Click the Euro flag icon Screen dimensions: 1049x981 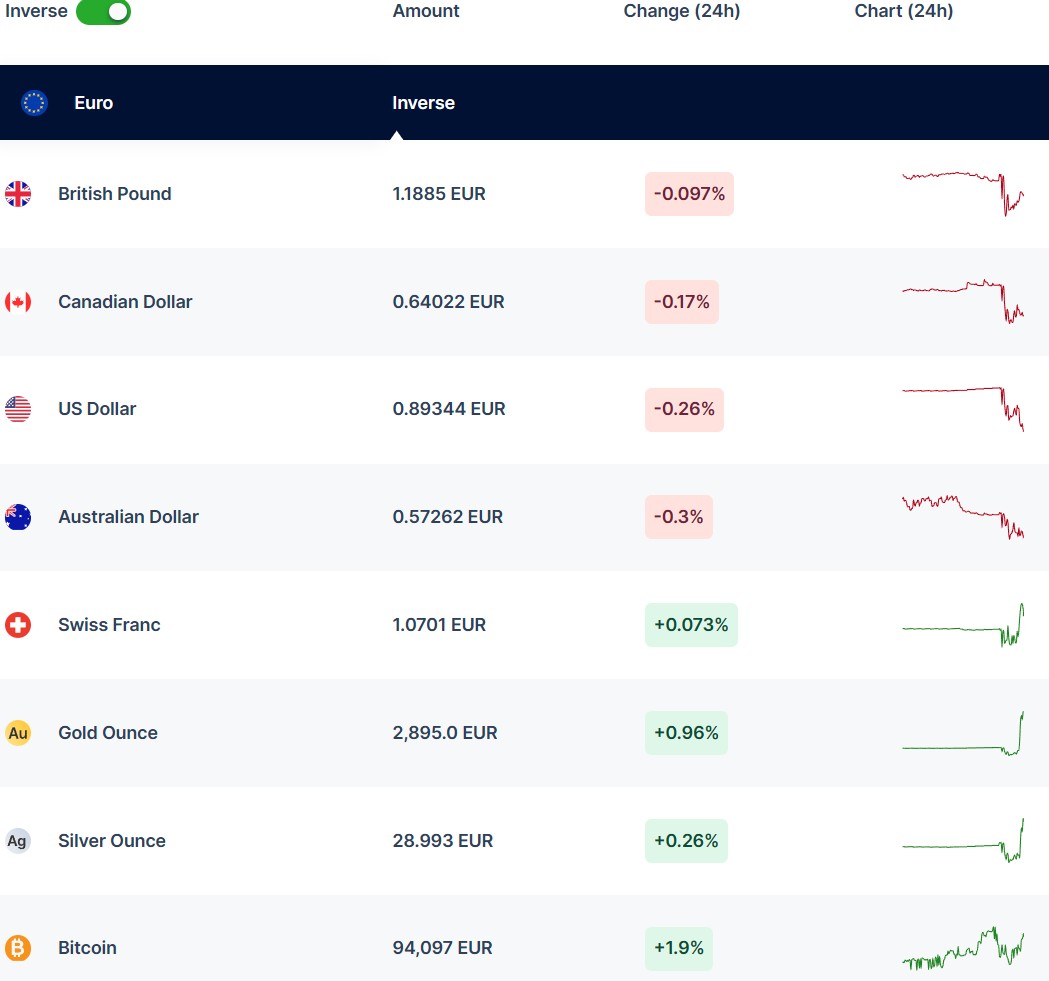[x=35, y=103]
